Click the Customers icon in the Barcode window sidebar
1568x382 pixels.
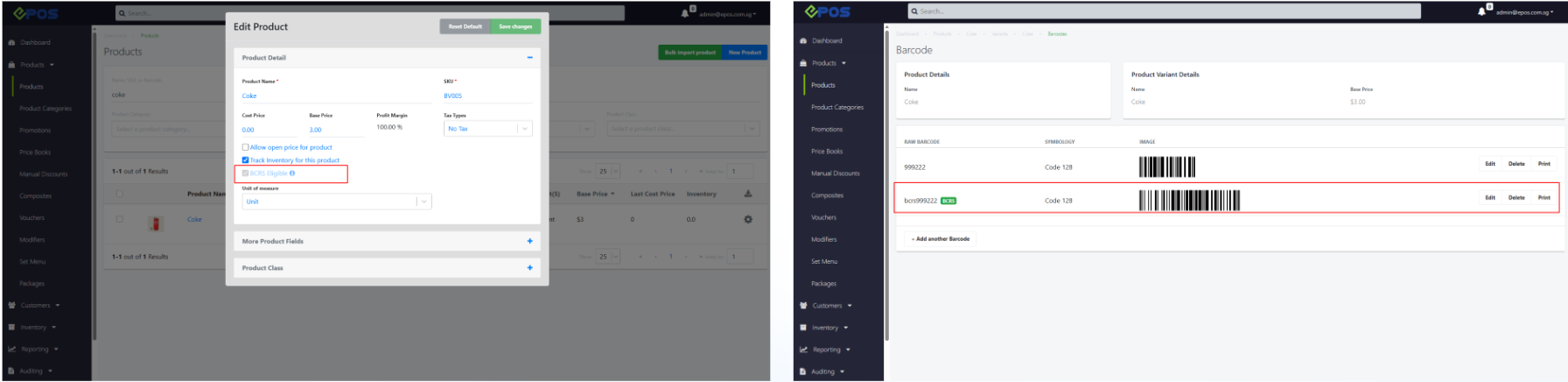pos(803,306)
